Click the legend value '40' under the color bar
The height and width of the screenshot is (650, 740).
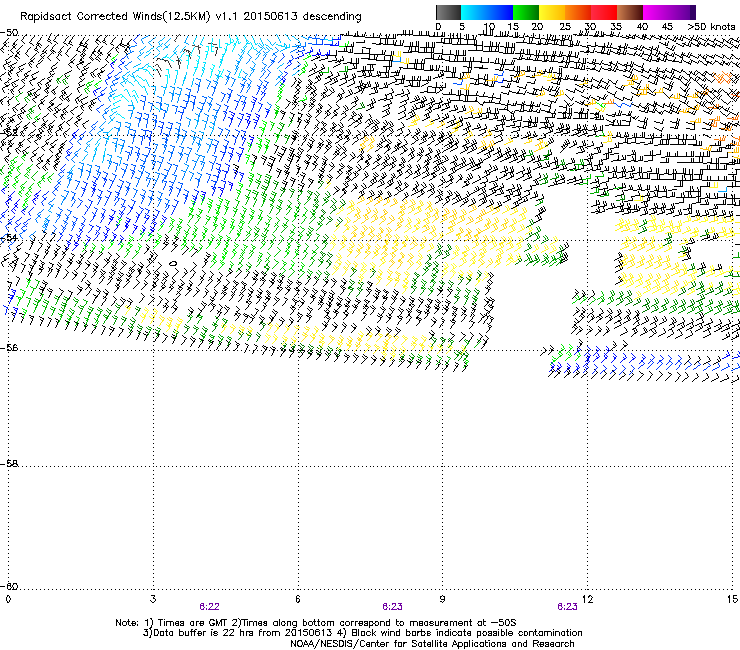coord(642,27)
